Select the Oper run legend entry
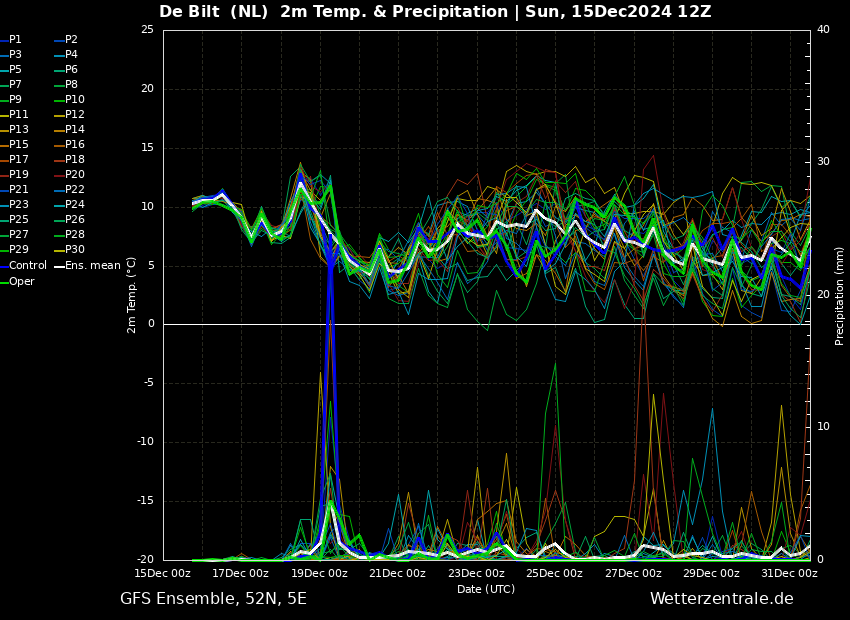 coord(21,282)
